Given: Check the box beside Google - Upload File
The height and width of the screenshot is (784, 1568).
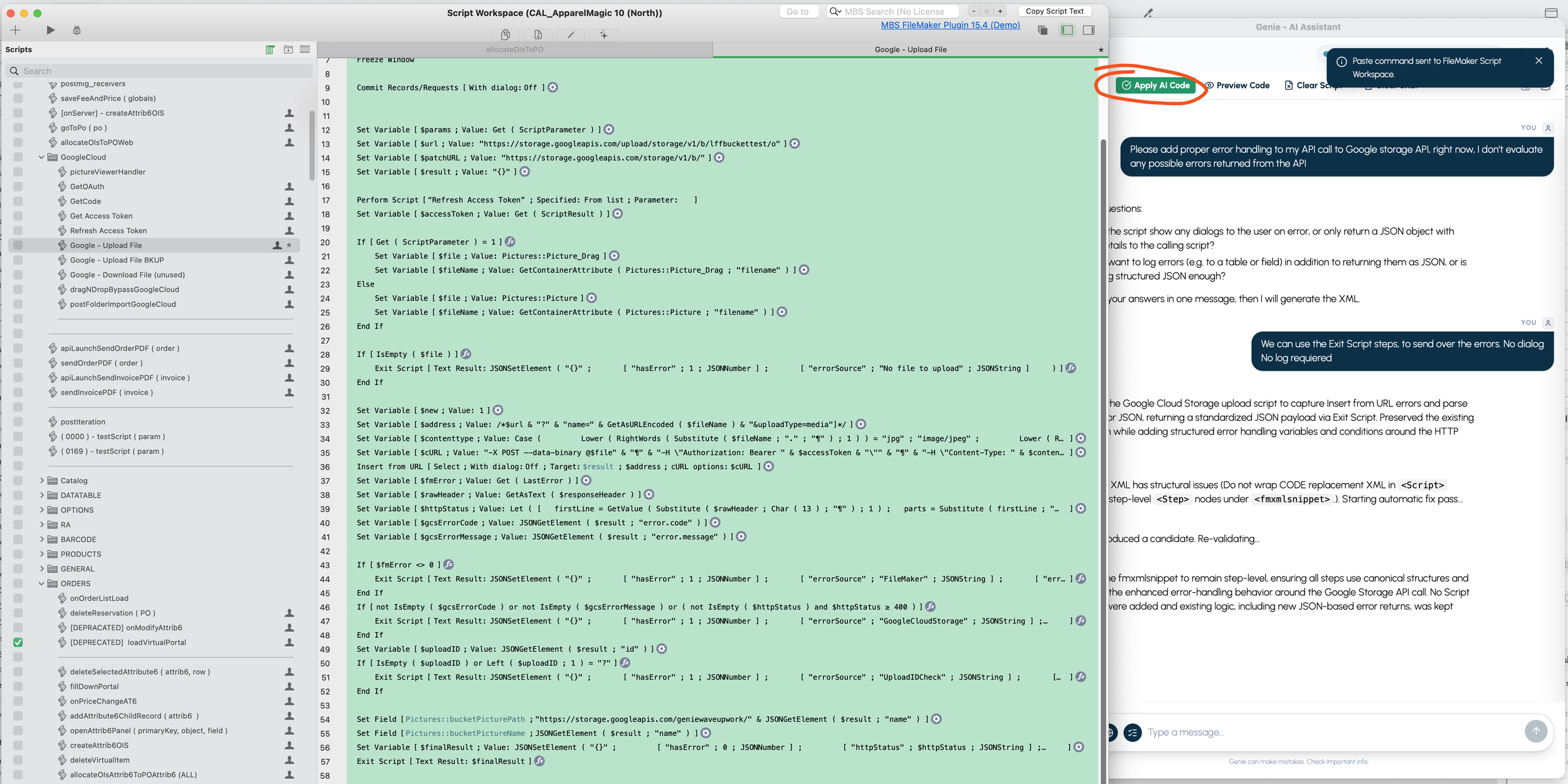Looking at the screenshot, I should tap(18, 245).
